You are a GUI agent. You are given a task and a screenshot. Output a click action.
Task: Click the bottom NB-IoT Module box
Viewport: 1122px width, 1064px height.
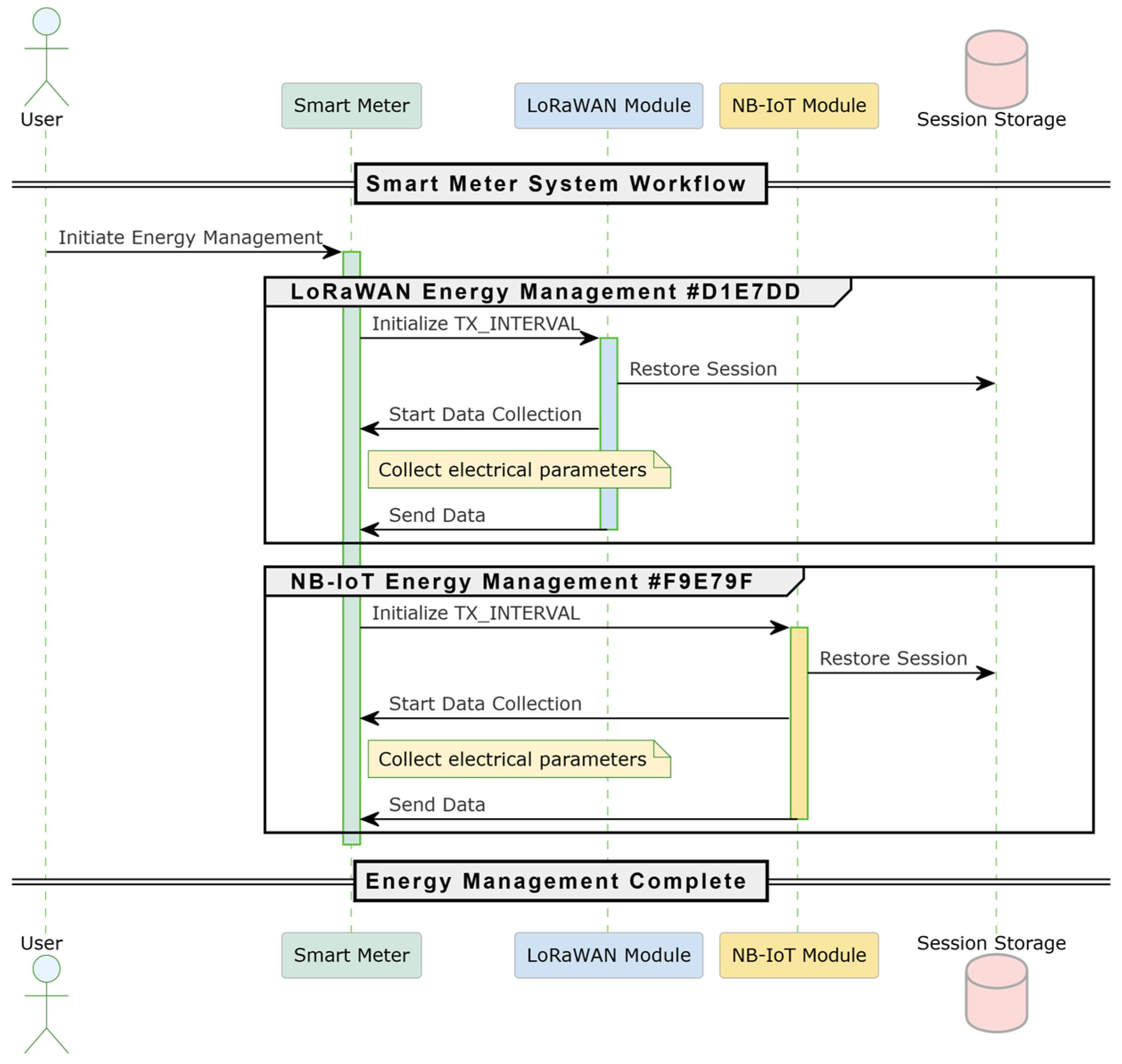pos(798,955)
